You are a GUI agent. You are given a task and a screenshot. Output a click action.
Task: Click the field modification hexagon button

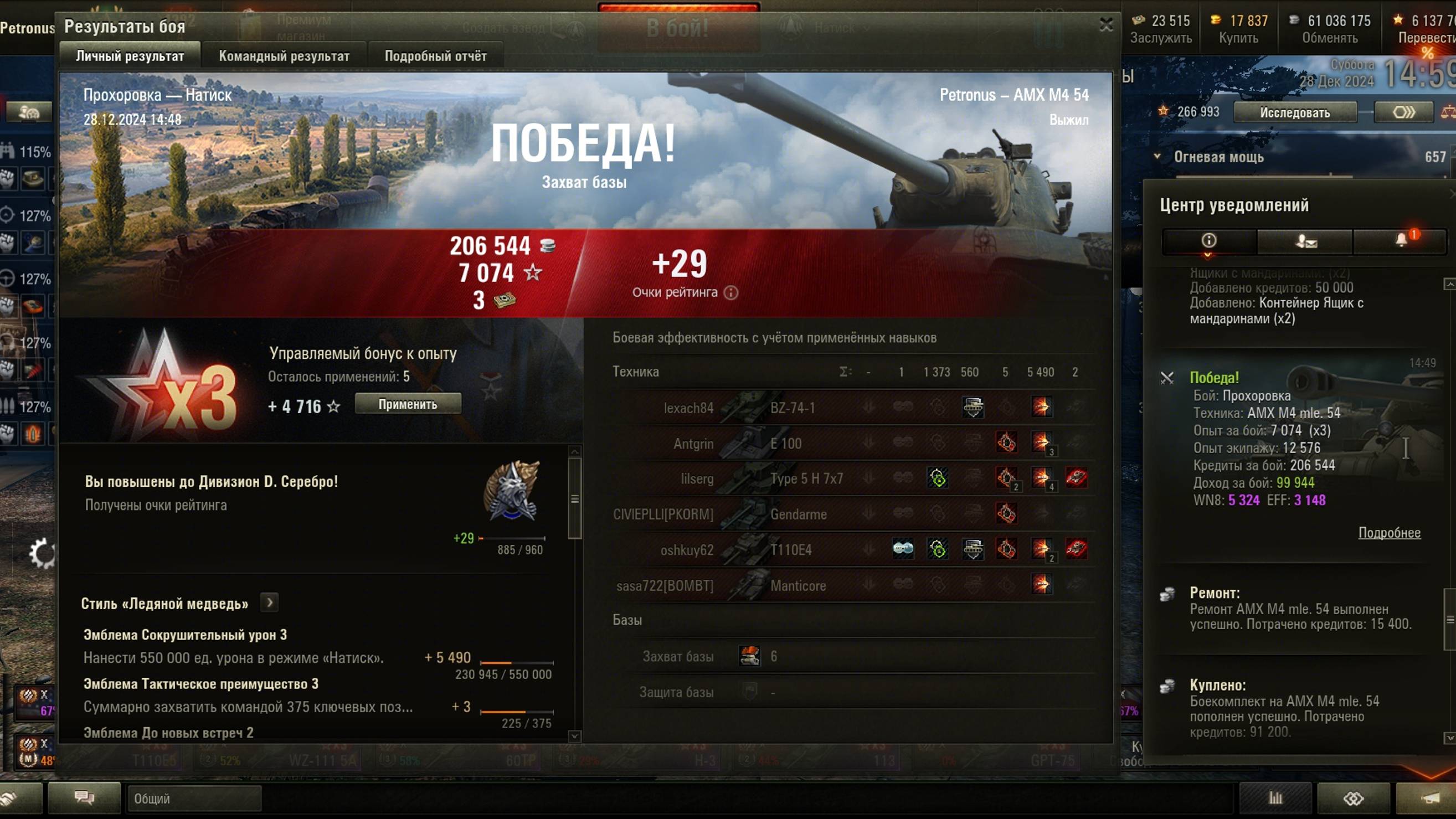pyautogui.click(x=1403, y=112)
